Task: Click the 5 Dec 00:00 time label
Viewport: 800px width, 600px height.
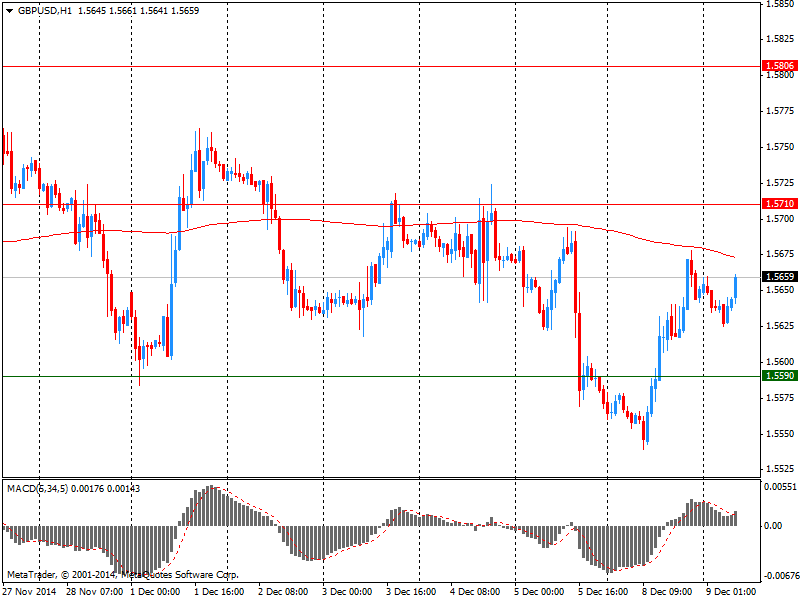Action: tap(539, 591)
